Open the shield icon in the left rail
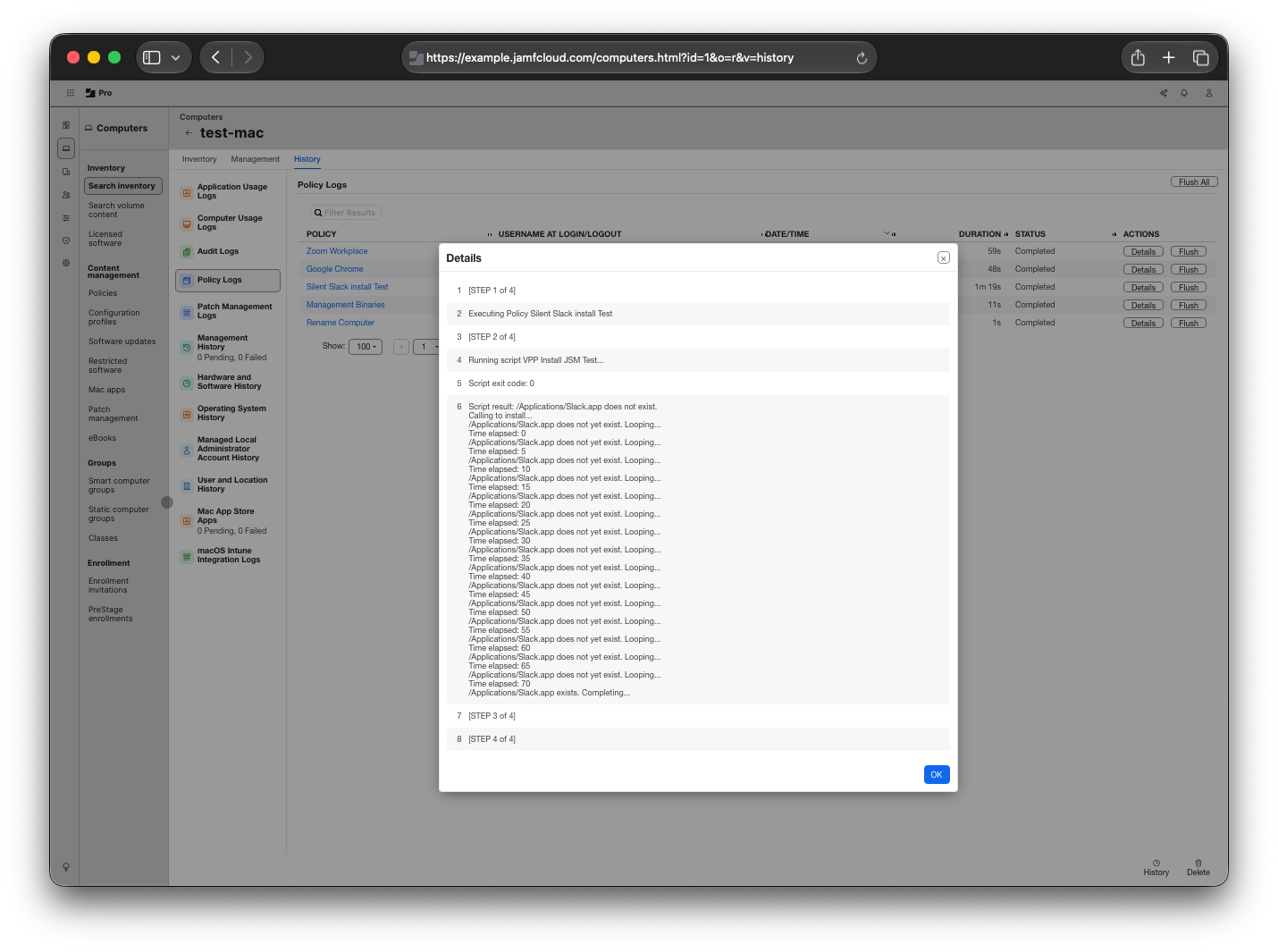Image resolution: width=1278 pixels, height=952 pixels. pos(66,240)
